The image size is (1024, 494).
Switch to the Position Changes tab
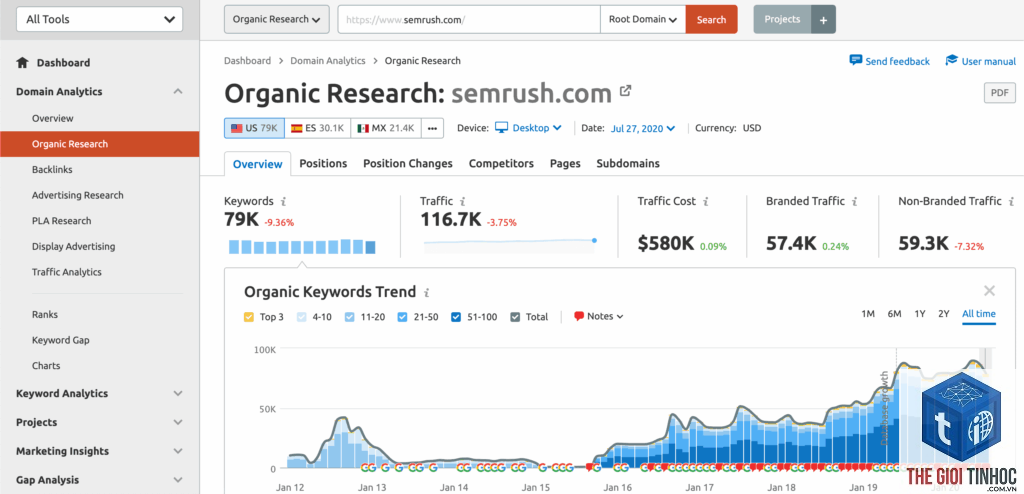click(408, 164)
